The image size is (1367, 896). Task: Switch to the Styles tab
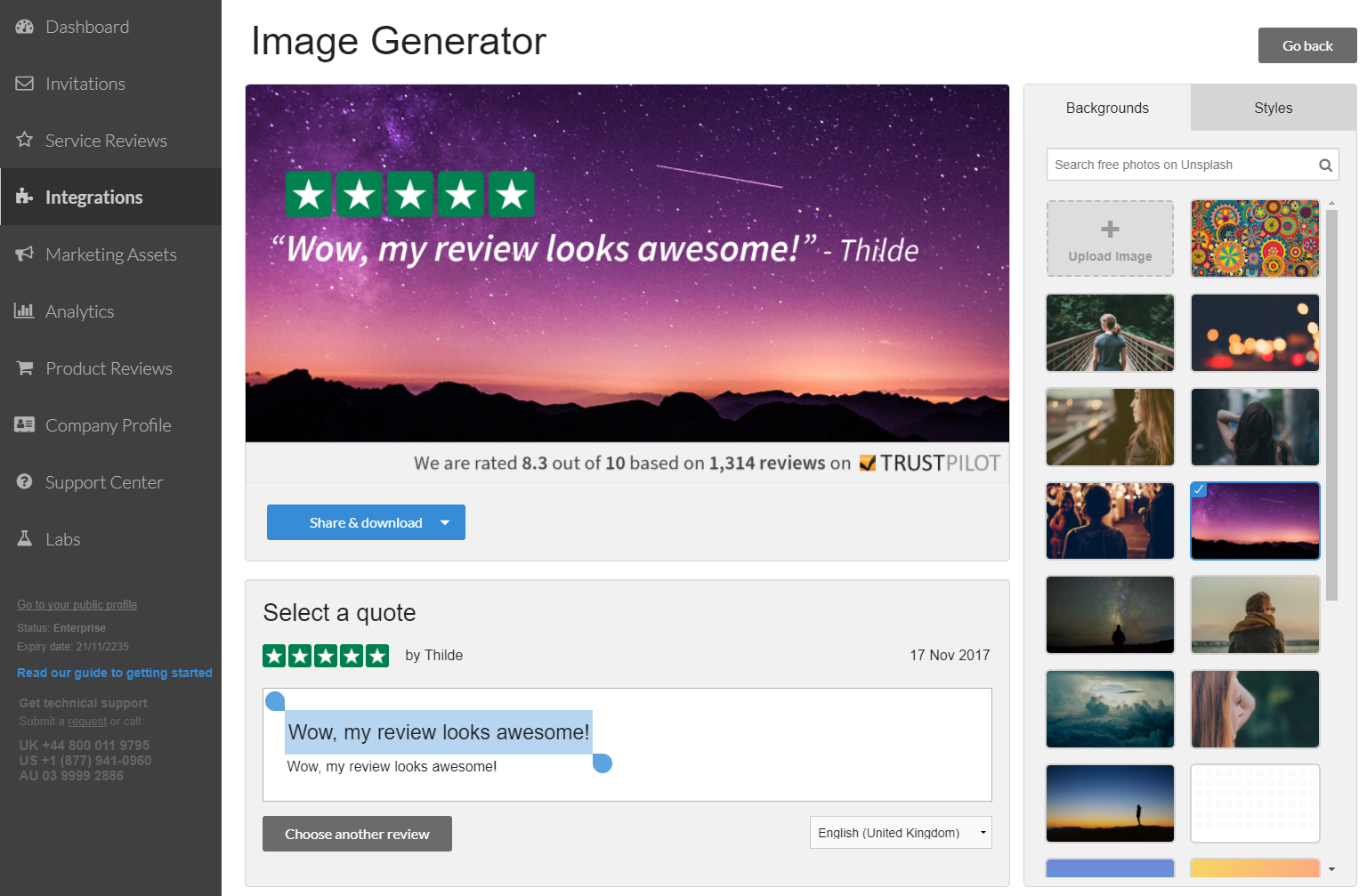point(1273,108)
